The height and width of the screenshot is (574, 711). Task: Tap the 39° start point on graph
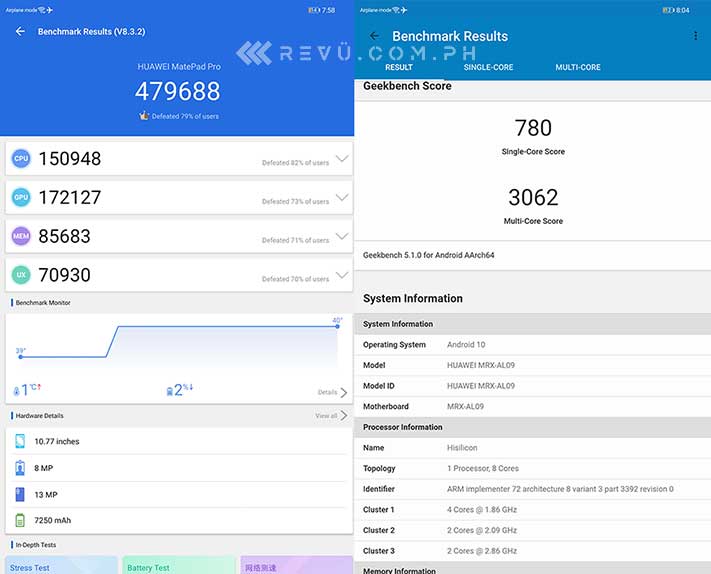20,357
